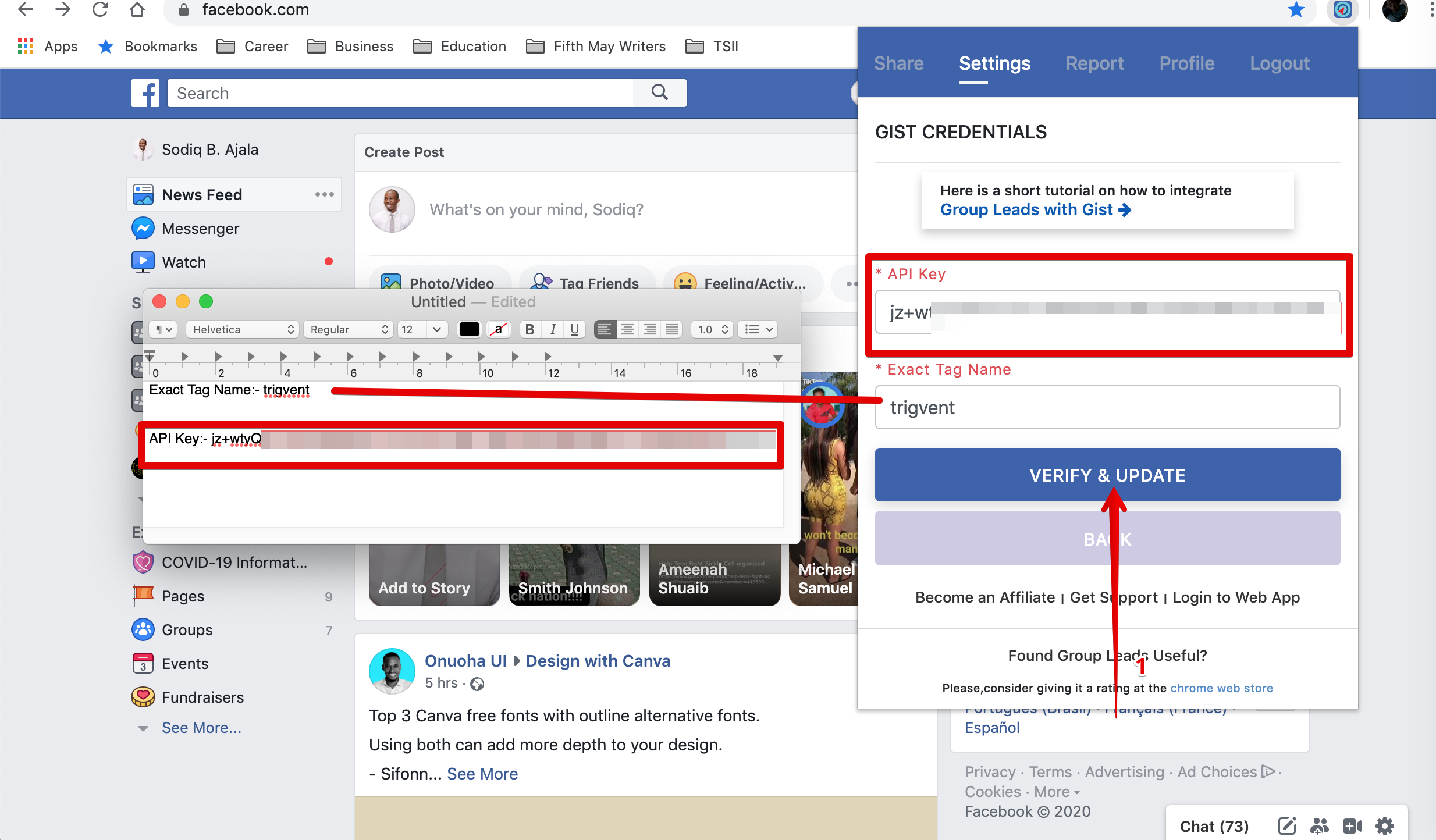Image resolution: width=1436 pixels, height=840 pixels.
Task: Reload the page with the refresh icon
Action: click(100, 10)
